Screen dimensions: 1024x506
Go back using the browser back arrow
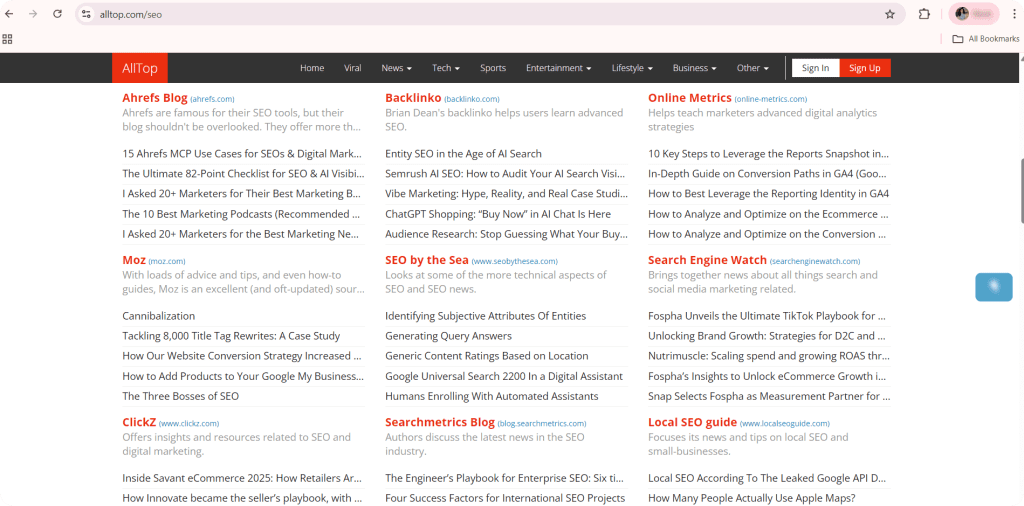[9, 14]
